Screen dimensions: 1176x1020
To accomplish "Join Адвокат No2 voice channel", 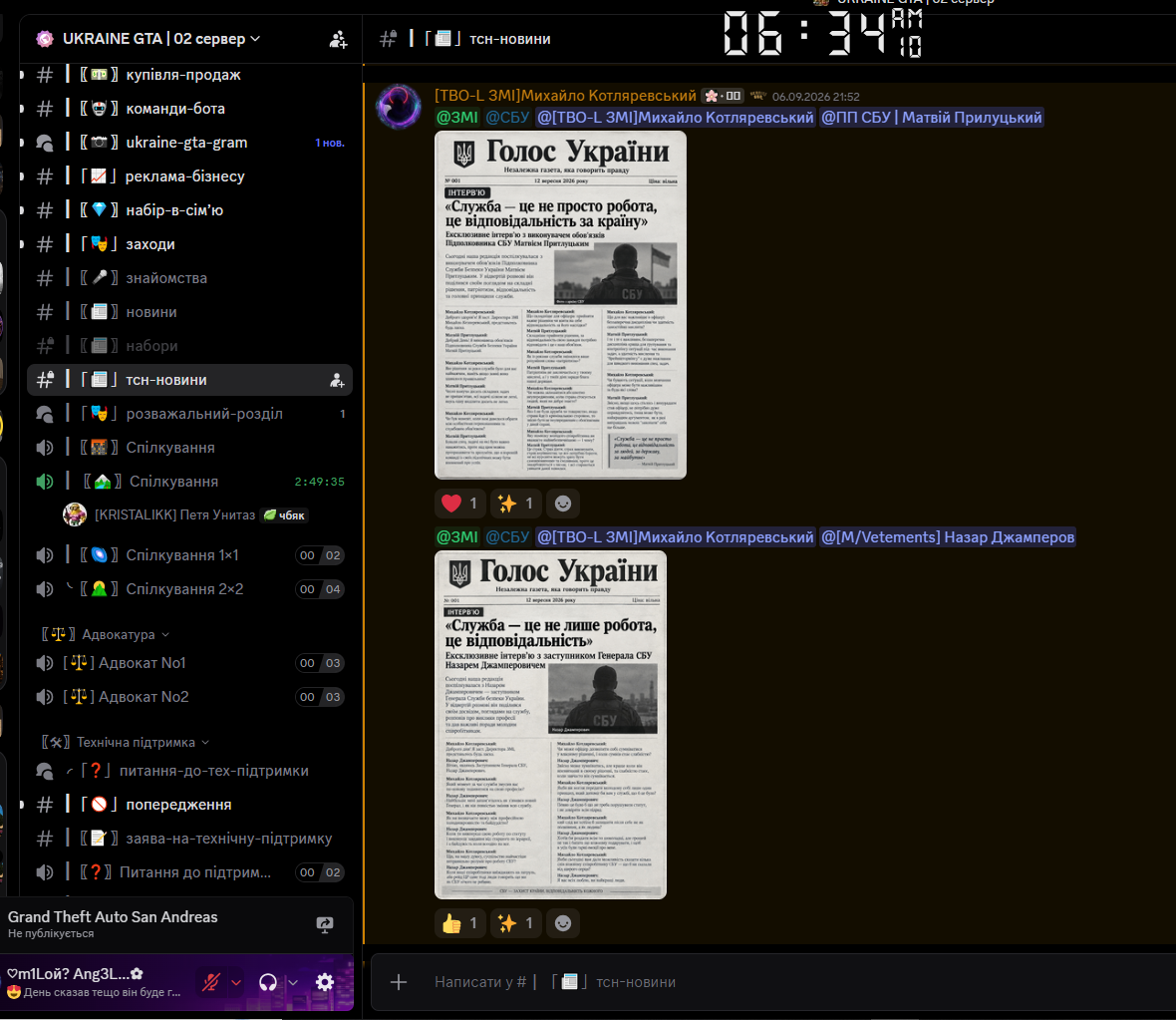I will [x=189, y=697].
